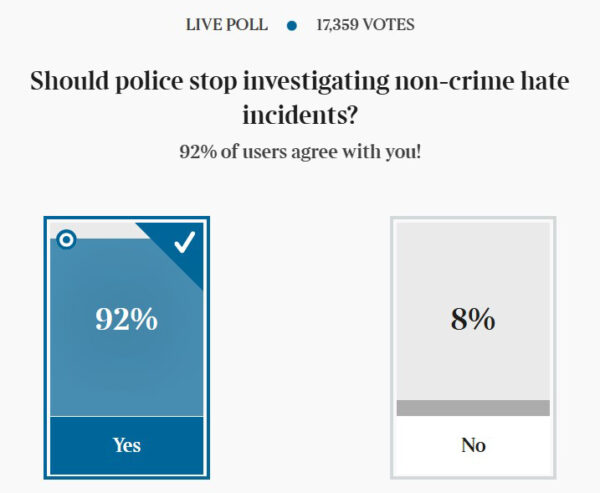This screenshot has height=493, width=600.
Task: Click the white area beside No label
Action: click(425, 446)
